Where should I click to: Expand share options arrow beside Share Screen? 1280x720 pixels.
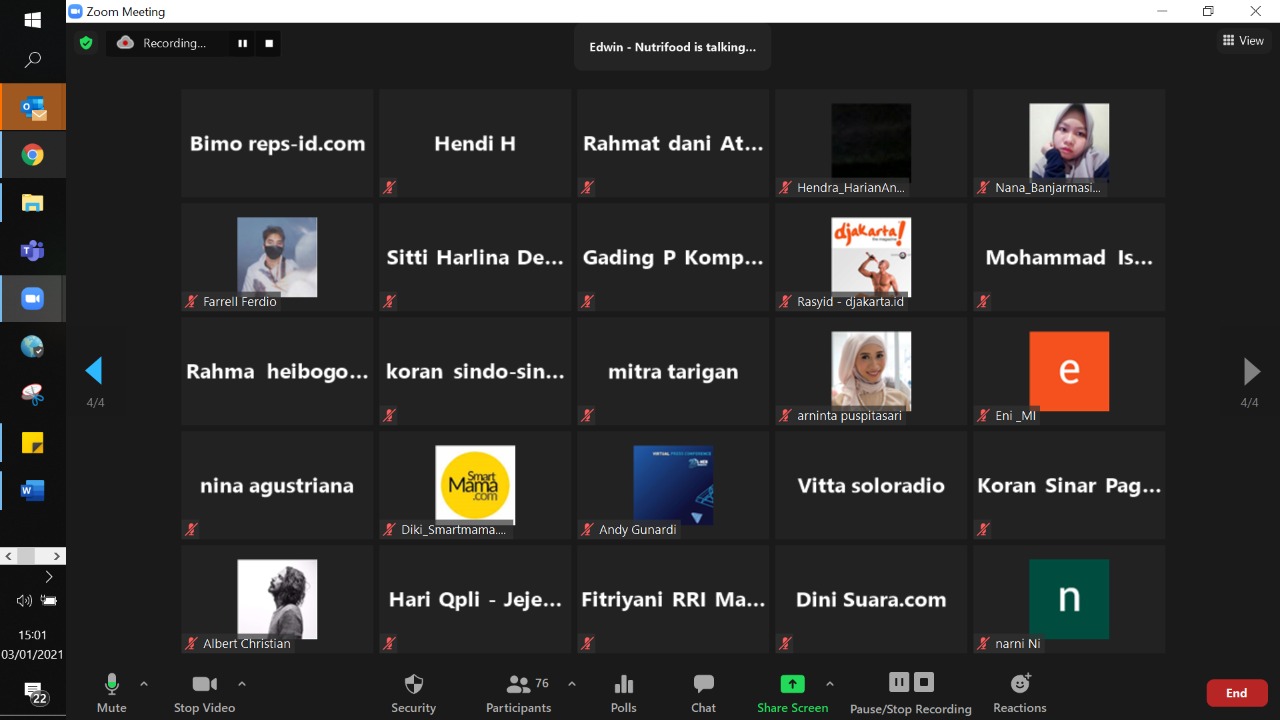click(x=829, y=684)
